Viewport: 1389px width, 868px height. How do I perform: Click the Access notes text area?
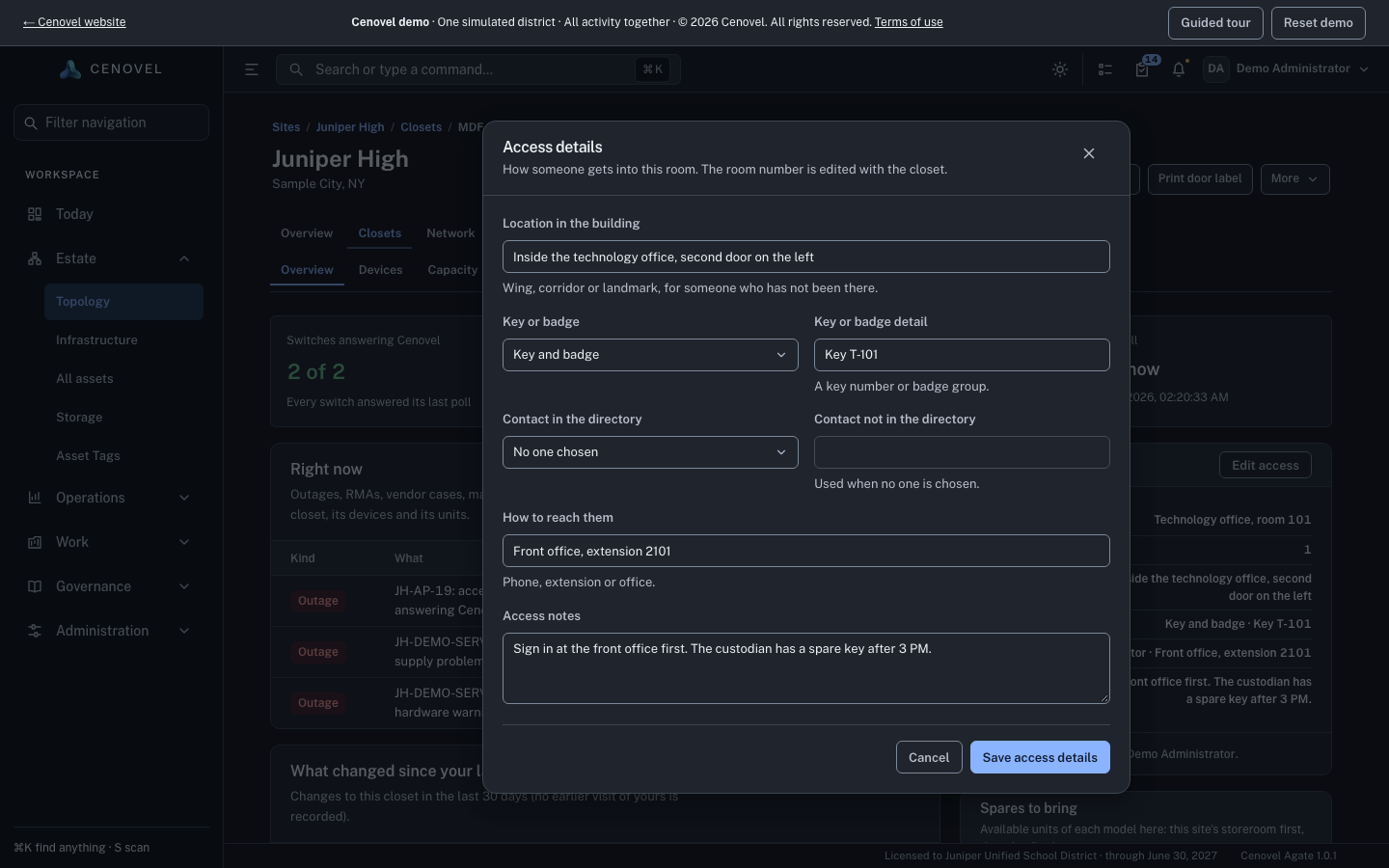[x=806, y=668]
